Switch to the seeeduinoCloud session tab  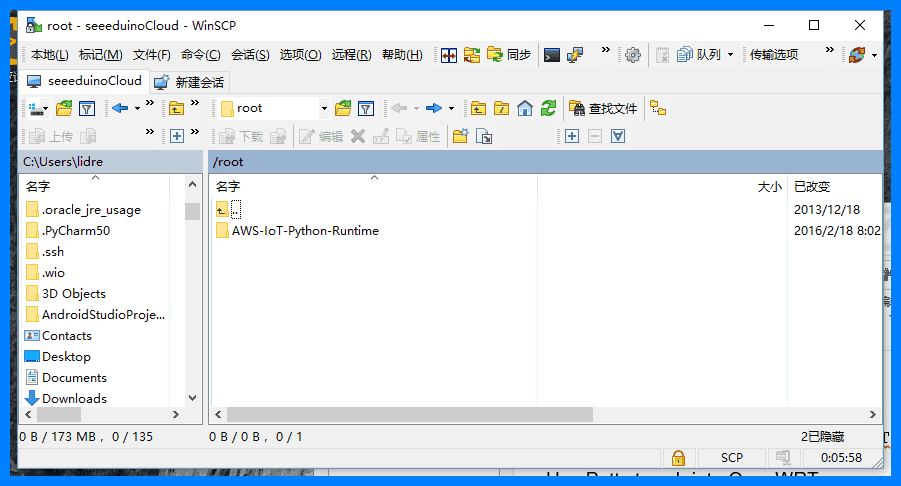coord(84,81)
